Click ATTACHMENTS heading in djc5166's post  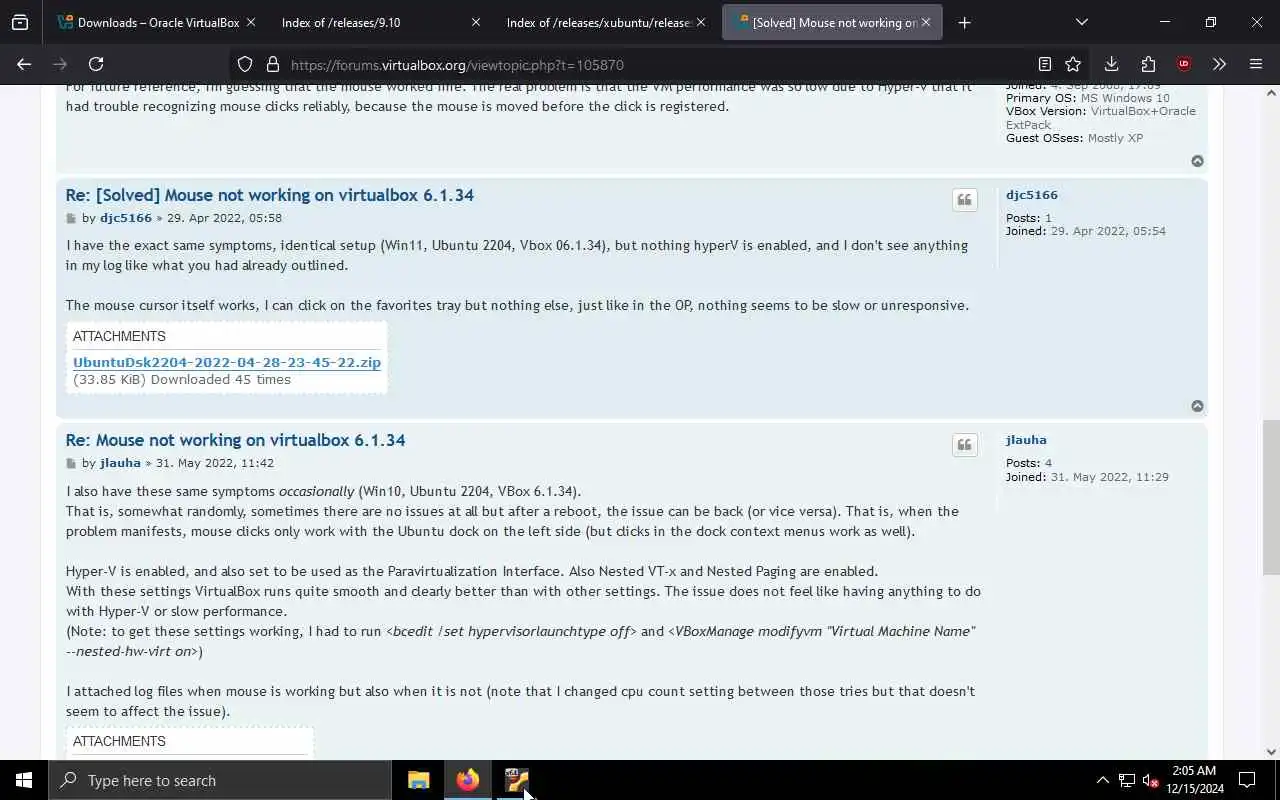[x=119, y=336]
